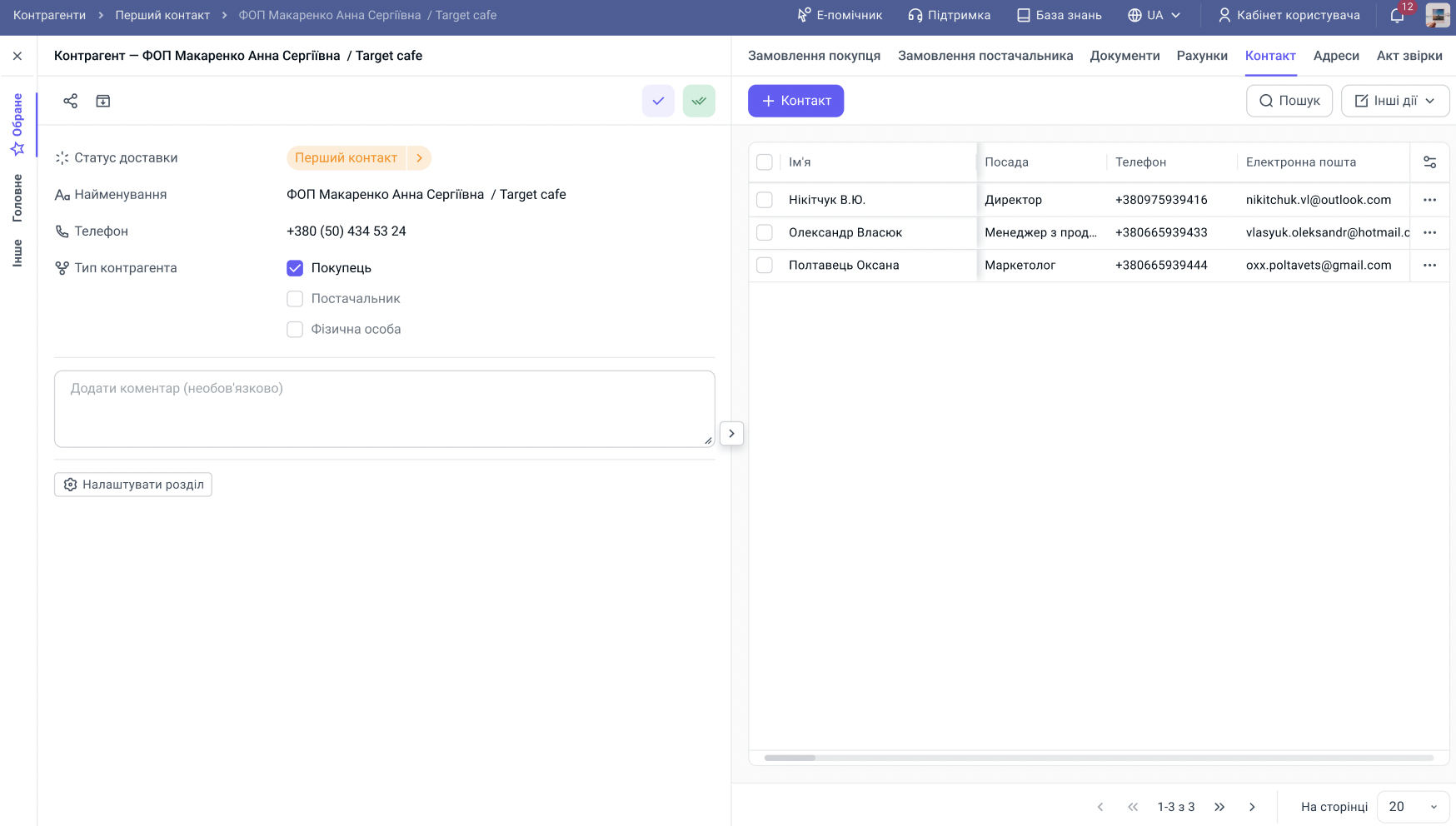Click the share icon in the toolbar
The height and width of the screenshot is (826, 1456).
[x=70, y=101]
